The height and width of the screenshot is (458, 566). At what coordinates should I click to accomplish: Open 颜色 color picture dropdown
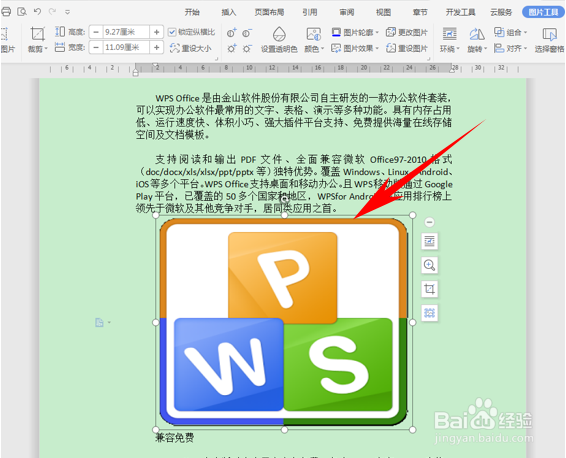(314, 40)
